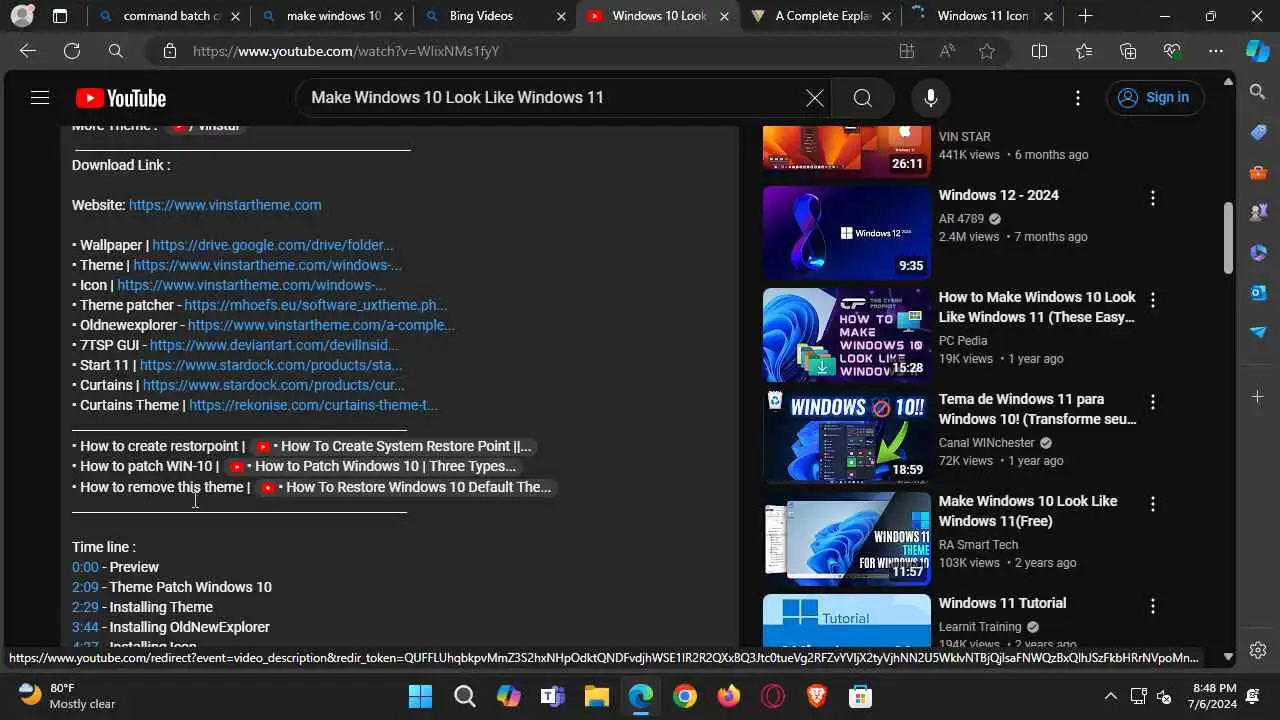The image size is (1280, 720).
Task: Open Edge collections icon
Action: 1128,51
